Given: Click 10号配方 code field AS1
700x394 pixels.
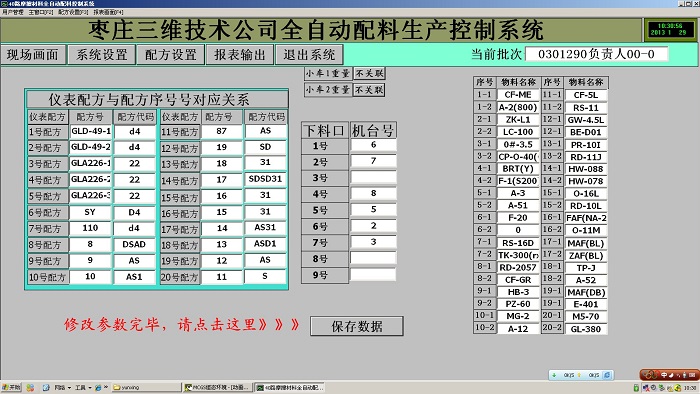Looking at the screenshot, I should tap(134, 277).
